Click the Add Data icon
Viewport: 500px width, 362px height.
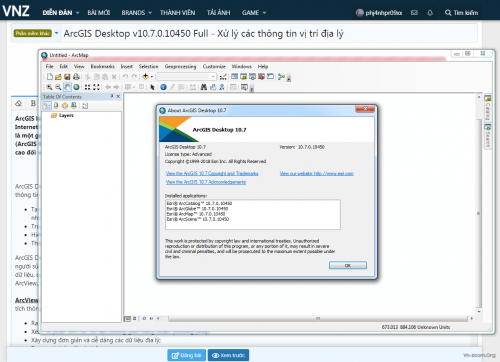pyautogui.click(x=145, y=77)
